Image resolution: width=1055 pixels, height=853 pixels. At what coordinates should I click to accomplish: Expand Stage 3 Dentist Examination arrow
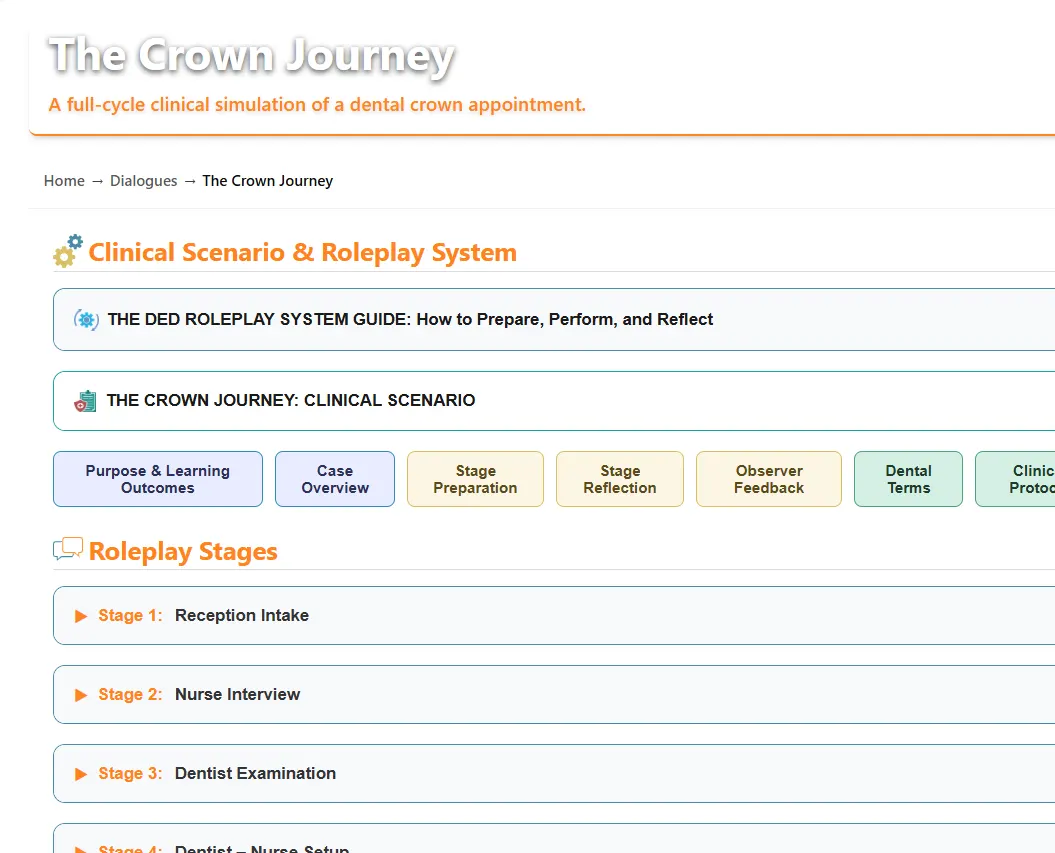point(81,774)
